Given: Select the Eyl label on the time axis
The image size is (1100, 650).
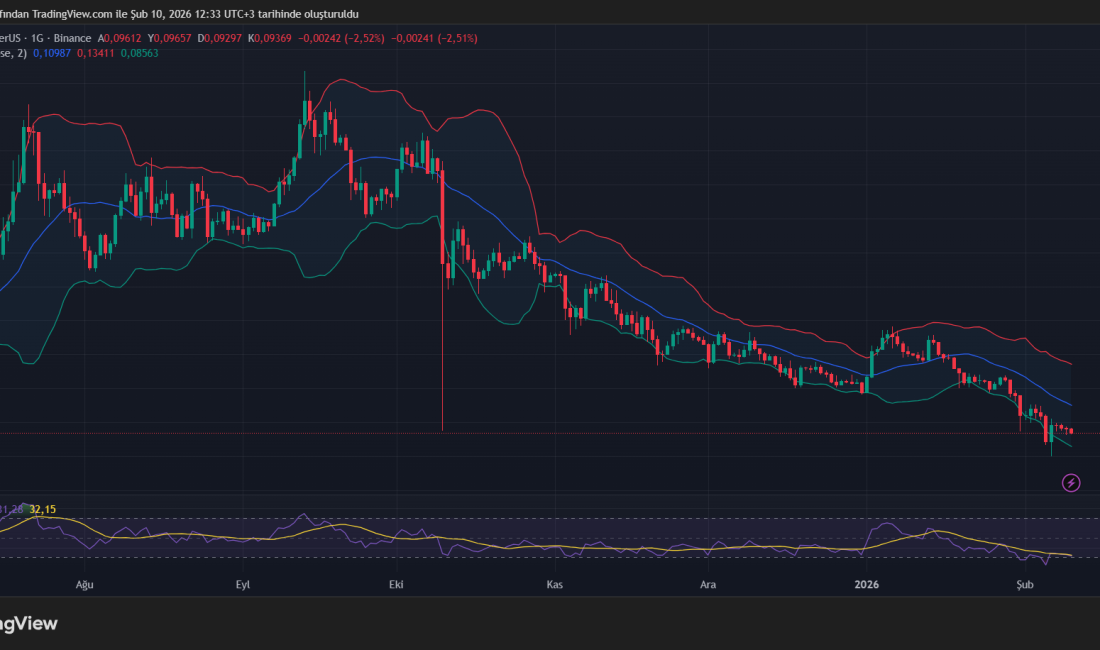Looking at the screenshot, I should pyautogui.click(x=242, y=584).
